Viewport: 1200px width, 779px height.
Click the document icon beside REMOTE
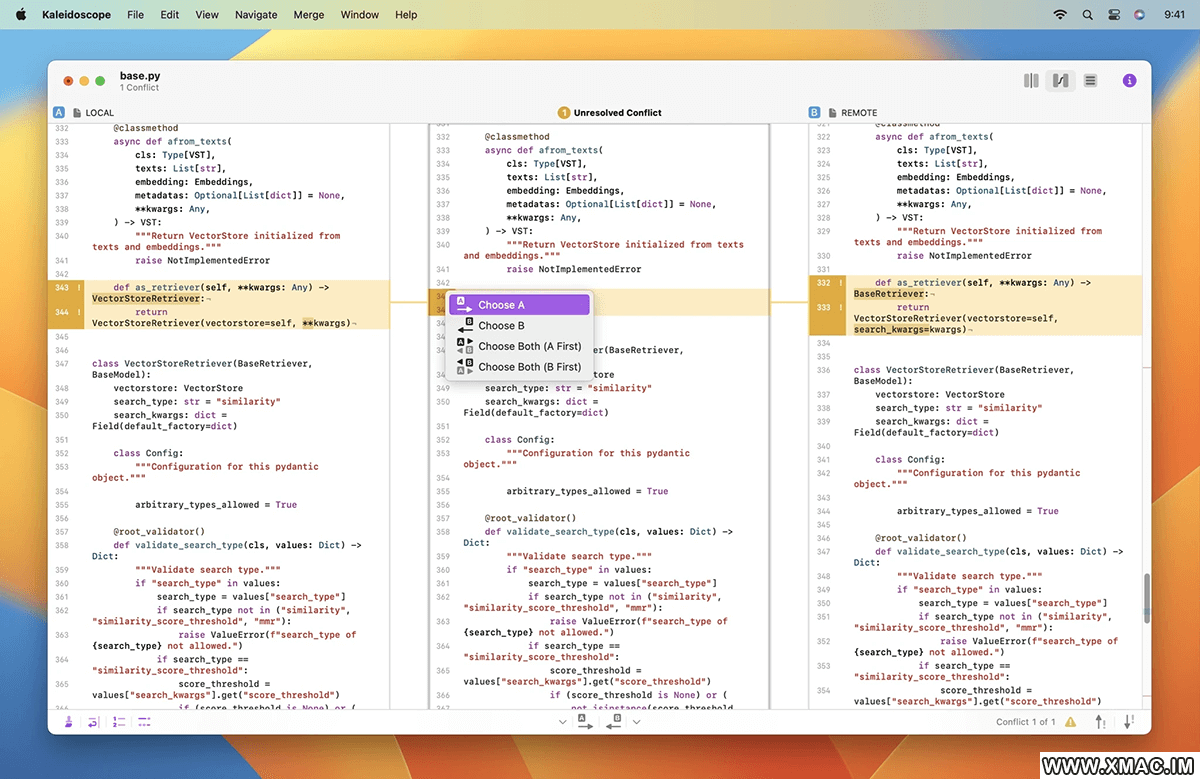831,113
